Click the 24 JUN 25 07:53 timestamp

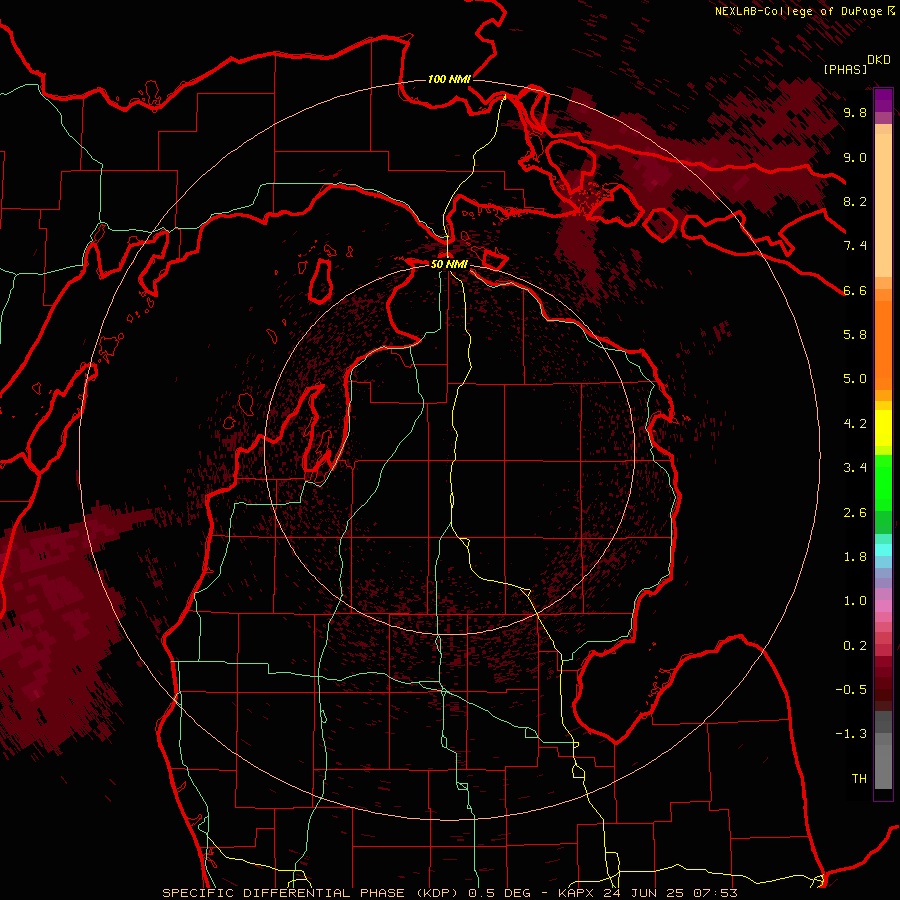coord(670,893)
